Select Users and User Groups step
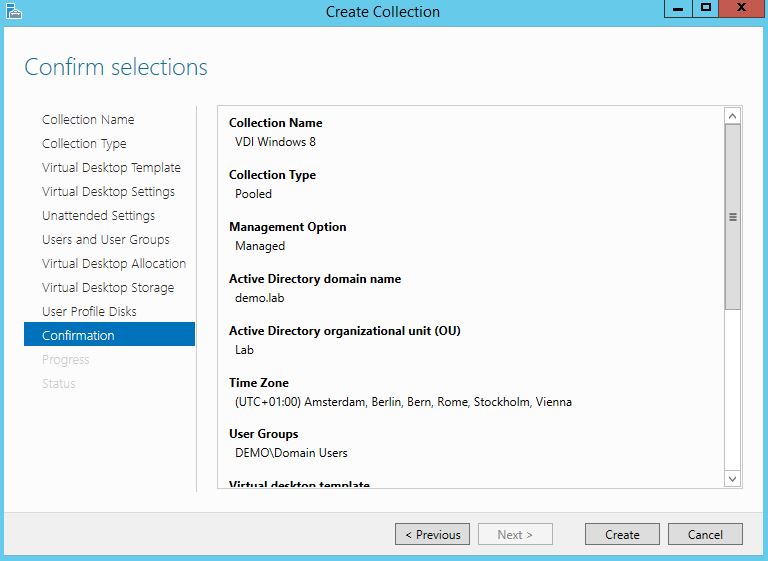Screen dimensions: 768x561 coord(106,240)
